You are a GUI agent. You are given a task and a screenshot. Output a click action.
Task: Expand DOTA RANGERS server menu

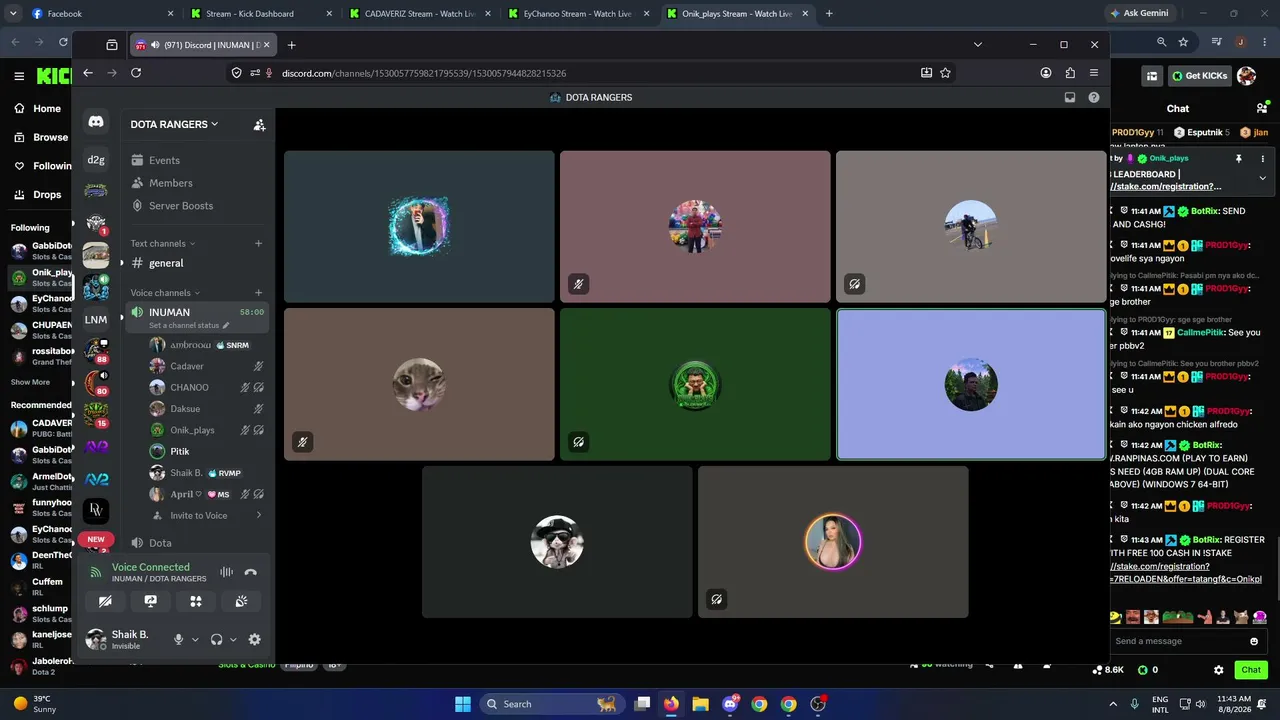pyautogui.click(x=174, y=124)
